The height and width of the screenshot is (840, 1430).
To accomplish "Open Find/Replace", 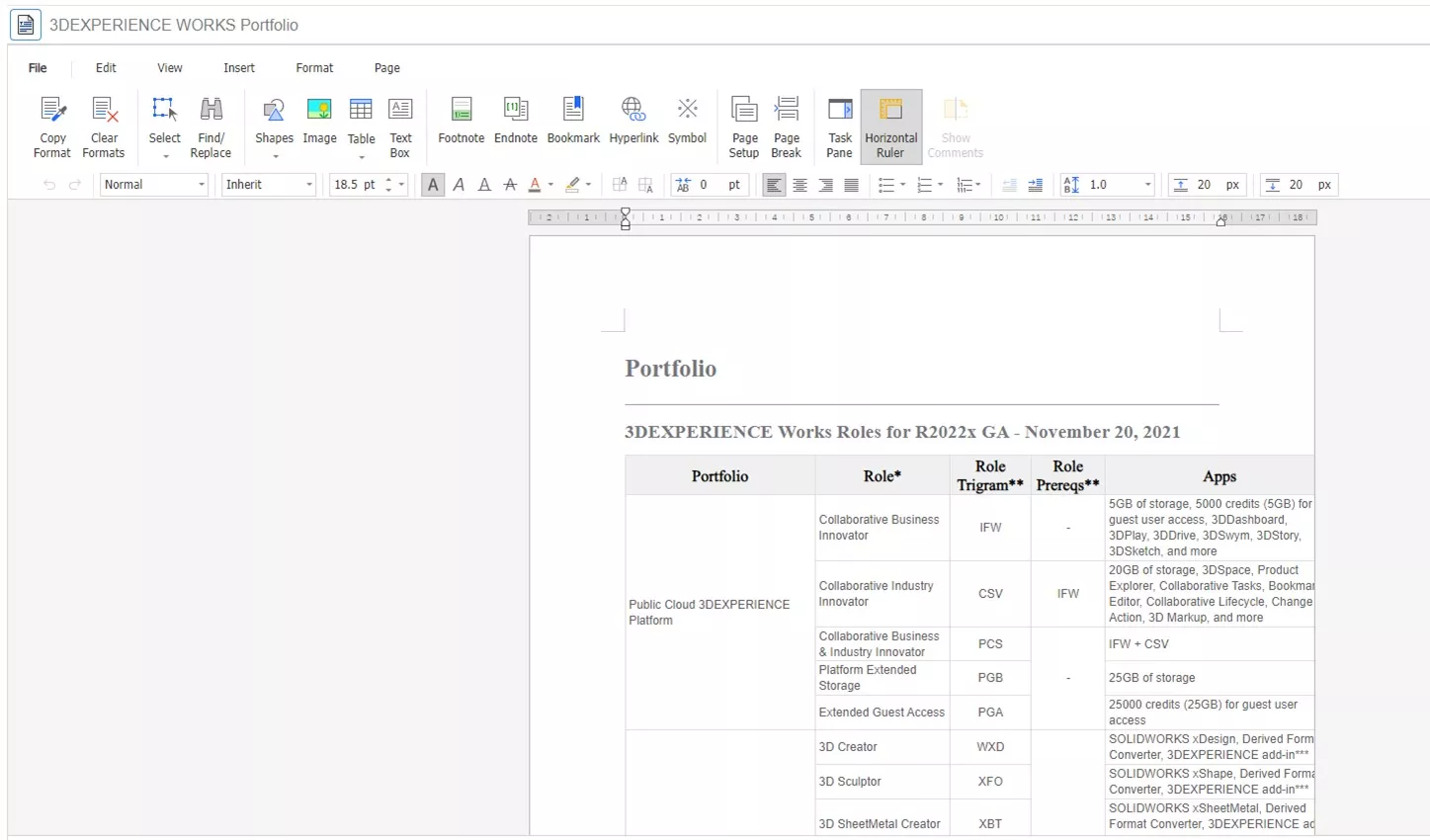I will [210, 126].
